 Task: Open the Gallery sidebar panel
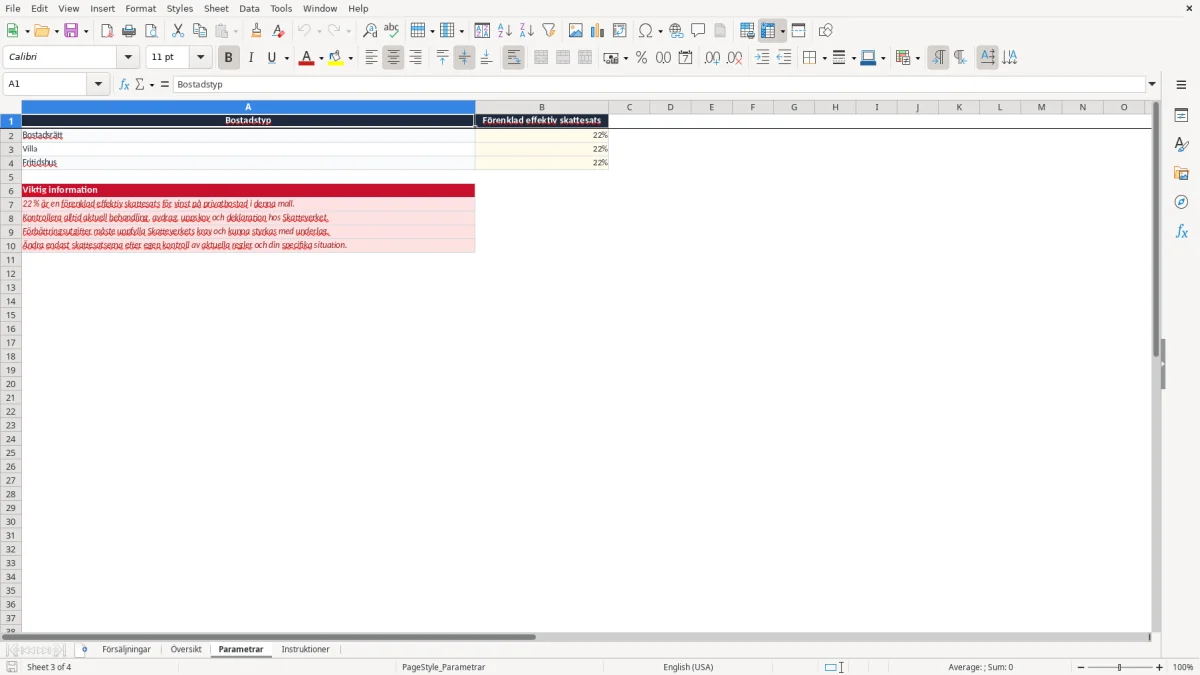(1181, 173)
